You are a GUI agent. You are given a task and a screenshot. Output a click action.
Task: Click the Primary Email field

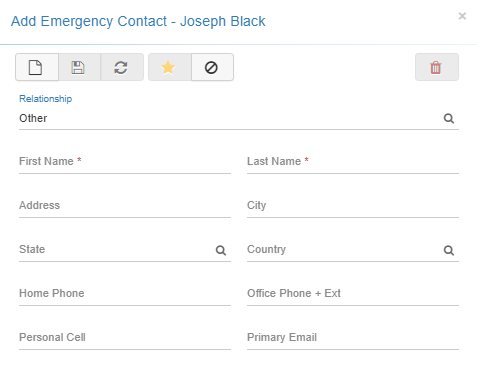[353, 337]
